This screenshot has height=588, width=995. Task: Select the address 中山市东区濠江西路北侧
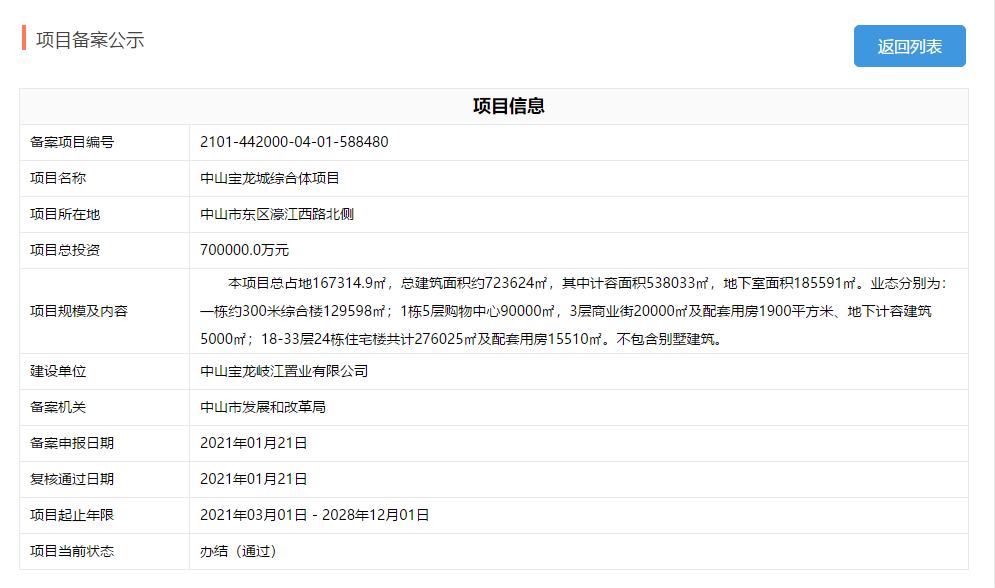[x=277, y=214]
